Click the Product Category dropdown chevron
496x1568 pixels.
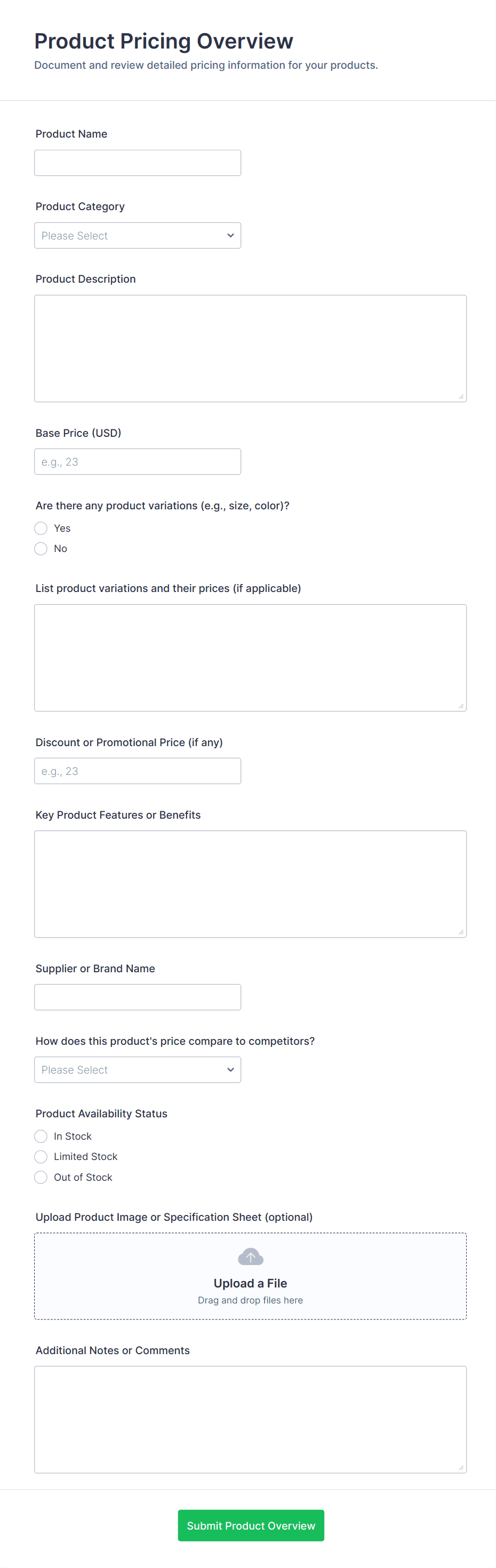(x=230, y=236)
